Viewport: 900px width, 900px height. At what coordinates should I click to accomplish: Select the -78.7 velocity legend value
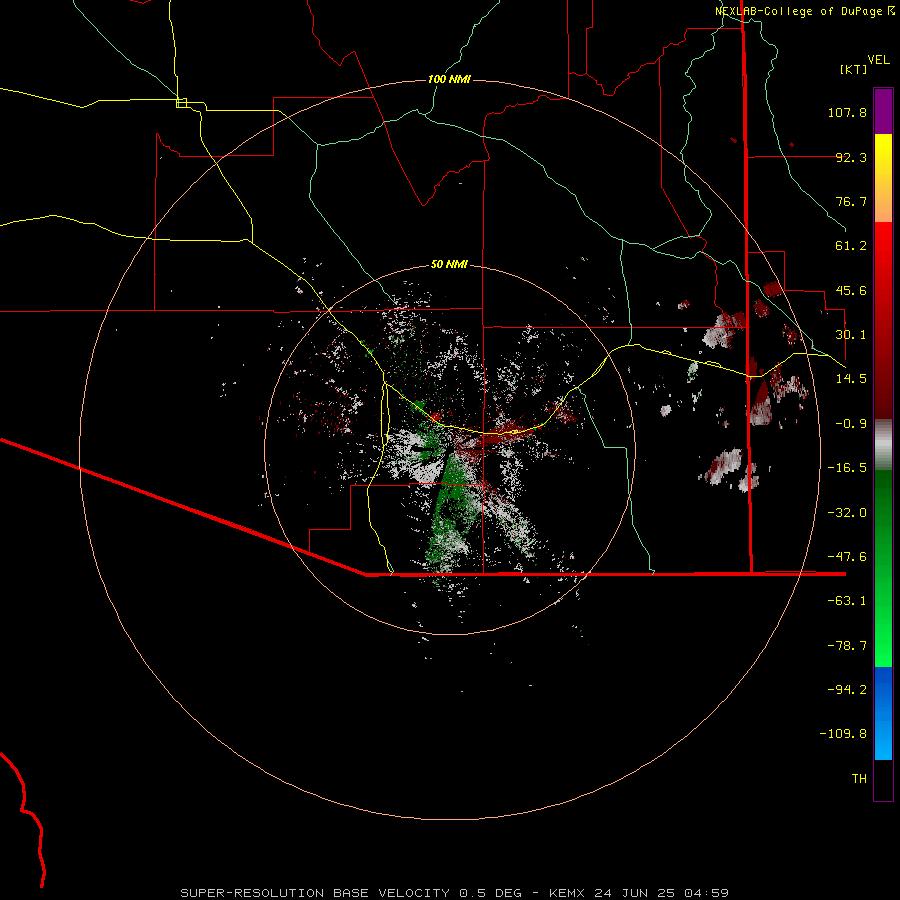[847, 646]
